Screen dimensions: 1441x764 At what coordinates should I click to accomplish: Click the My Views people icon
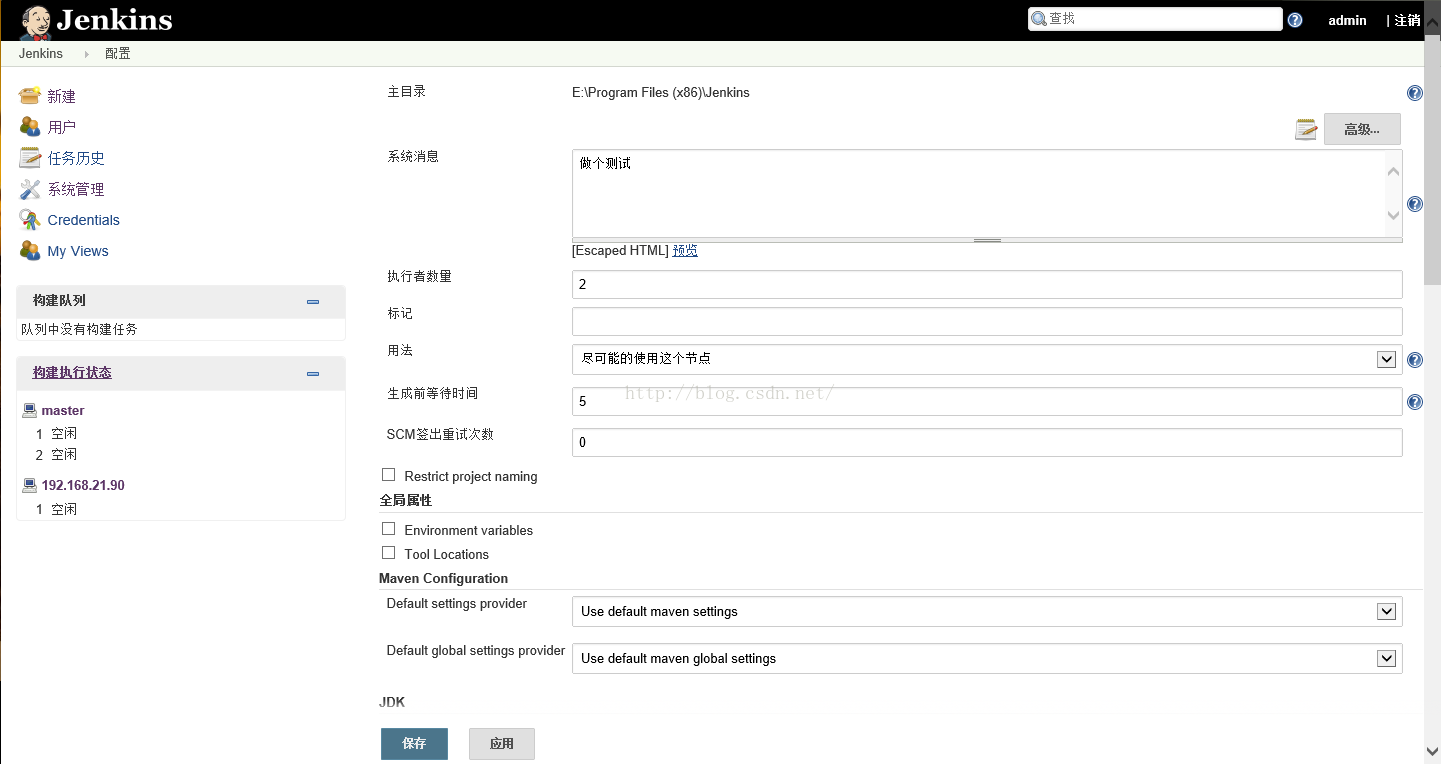pyautogui.click(x=30, y=251)
